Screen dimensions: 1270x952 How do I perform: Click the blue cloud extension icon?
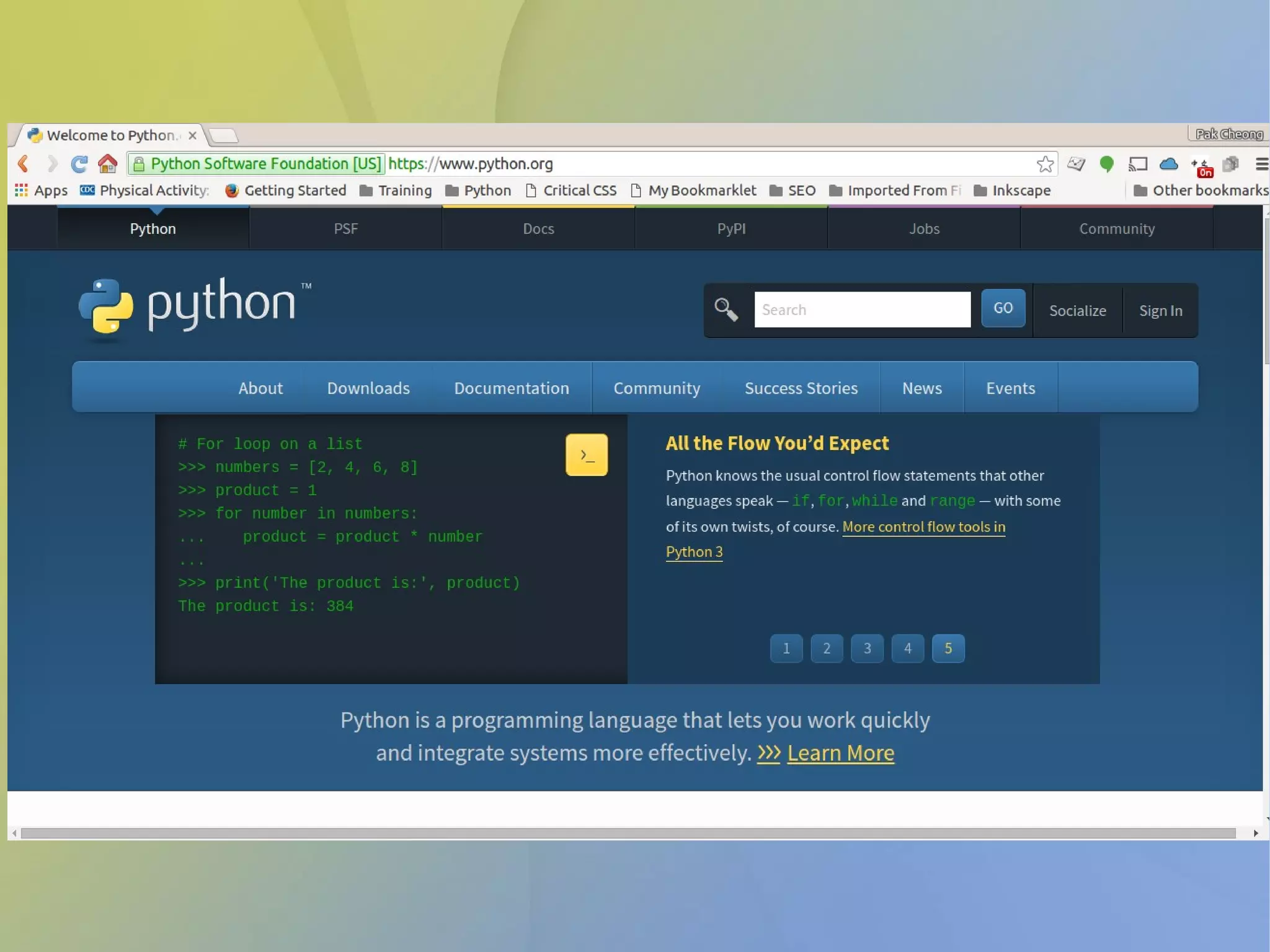[1168, 164]
